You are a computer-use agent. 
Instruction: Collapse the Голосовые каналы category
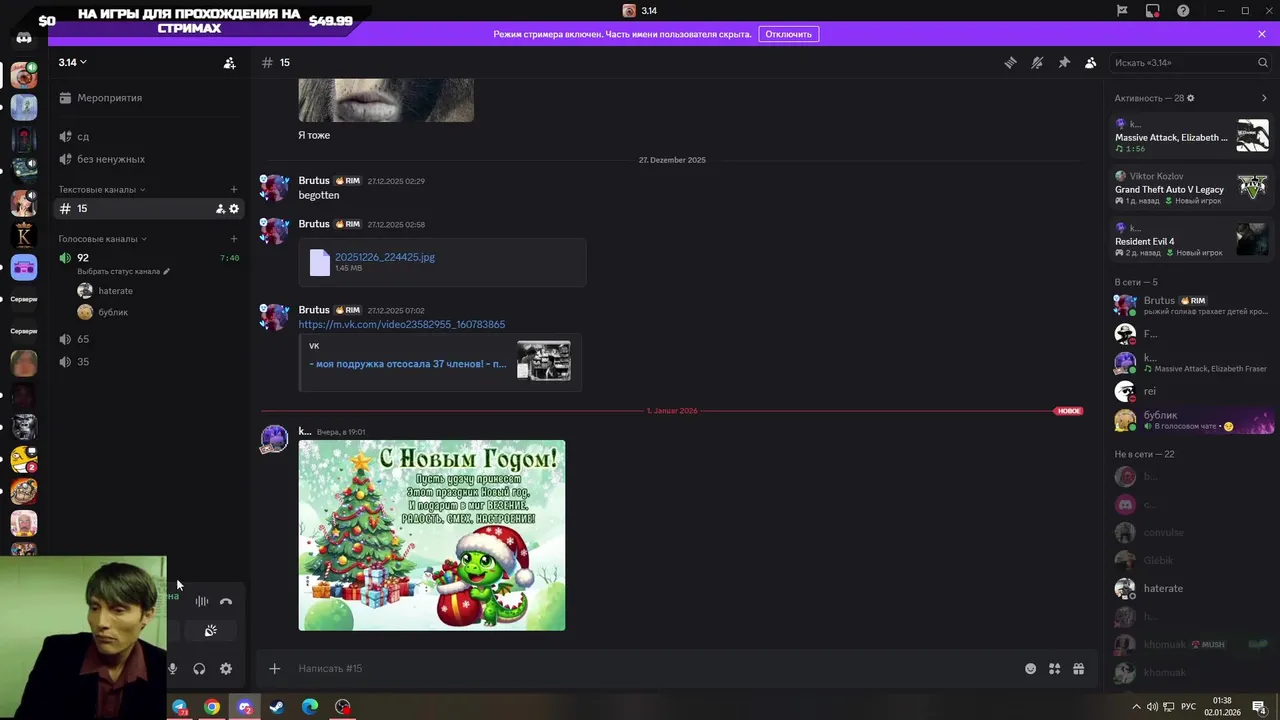click(102, 239)
